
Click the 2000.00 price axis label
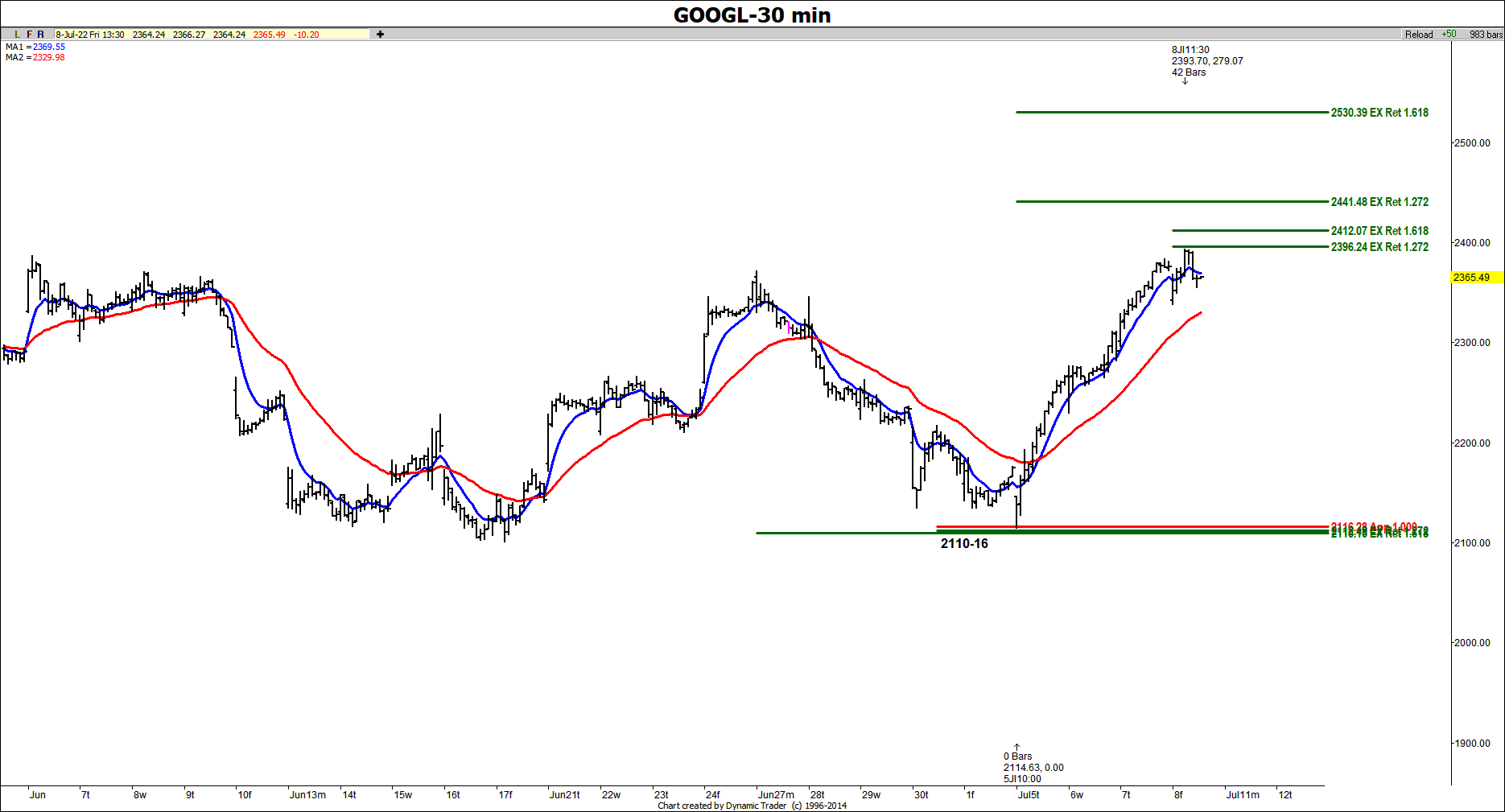pyautogui.click(x=1472, y=643)
